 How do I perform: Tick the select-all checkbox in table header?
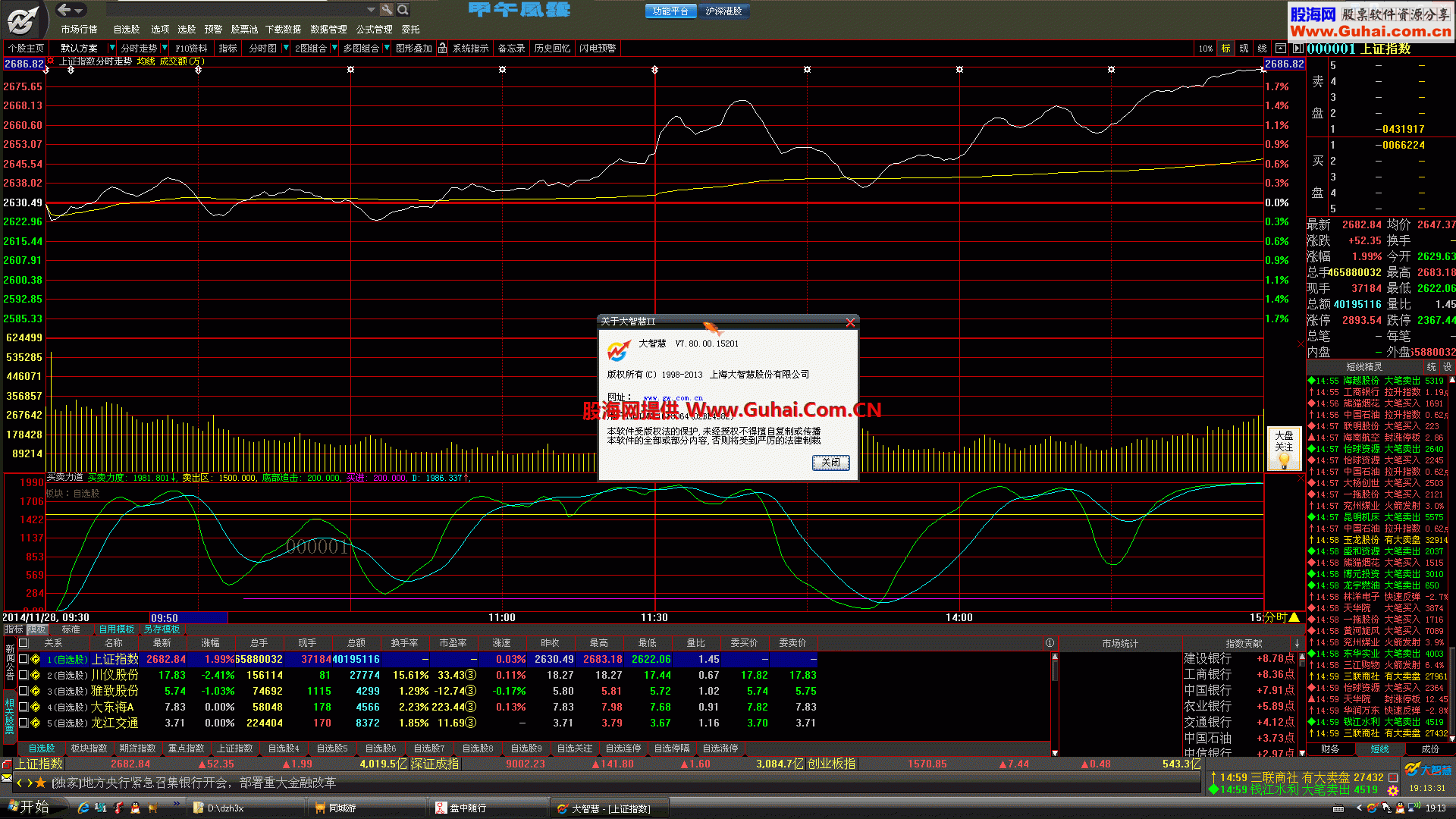(x=24, y=643)
